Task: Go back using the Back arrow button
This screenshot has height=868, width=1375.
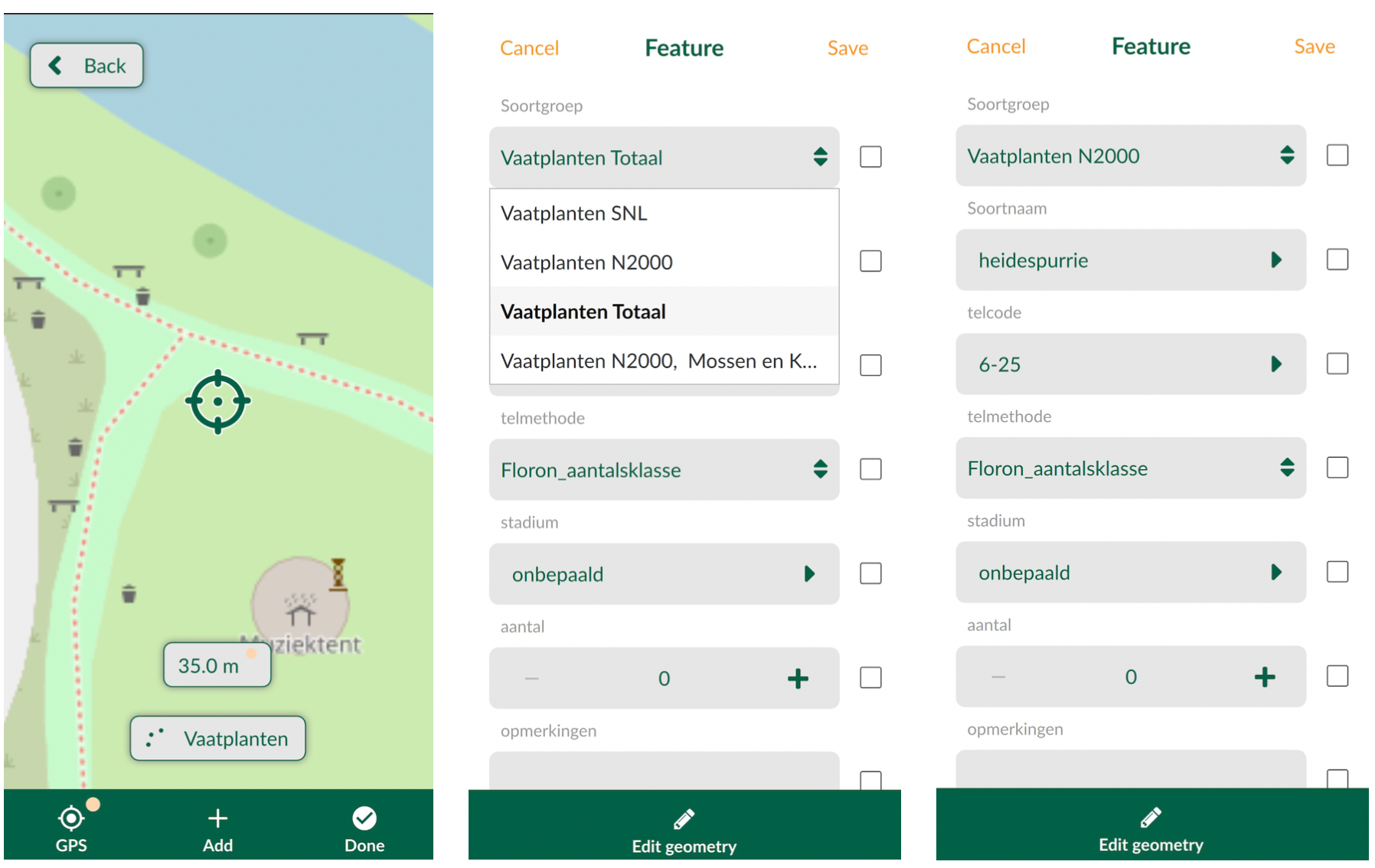Action: pos(87,66)
